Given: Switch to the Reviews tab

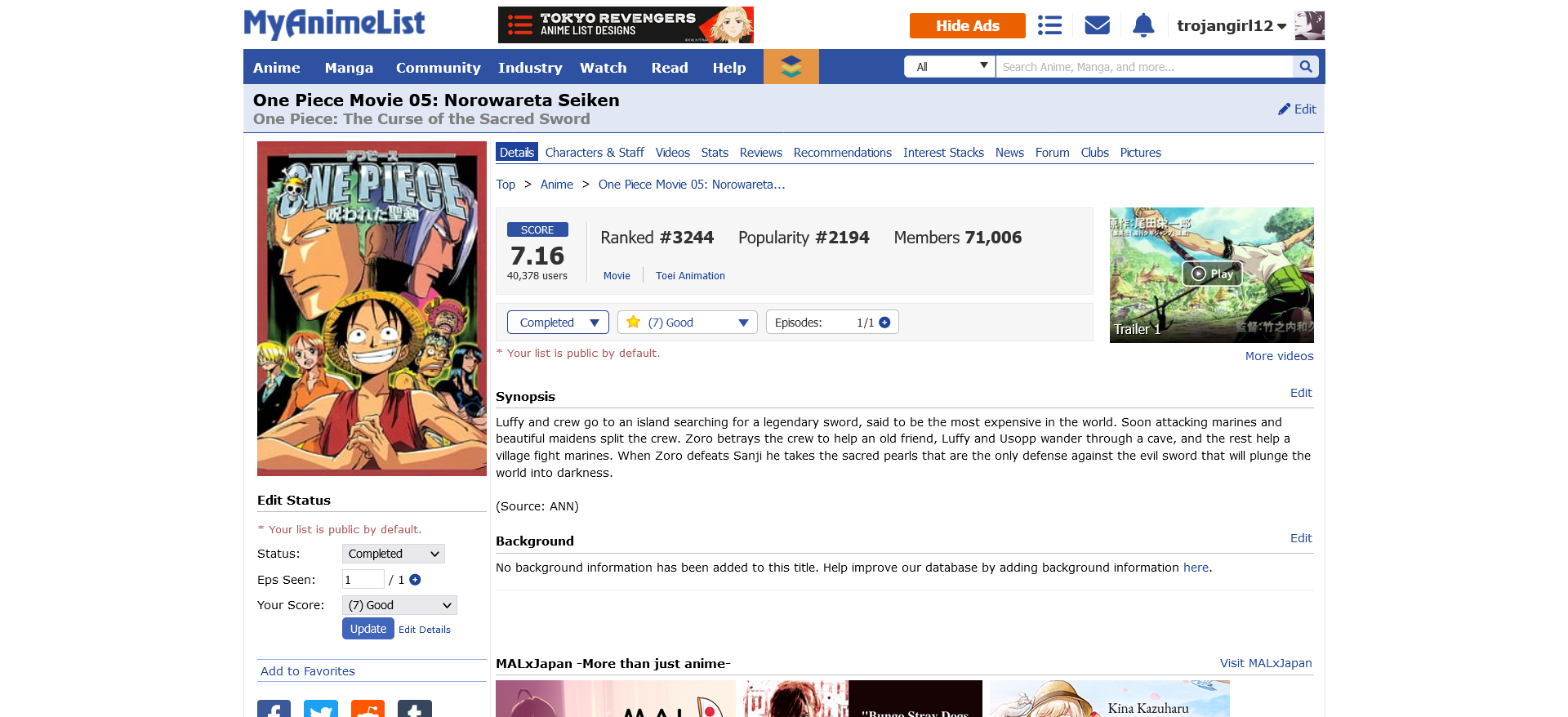Looking at the screenshot, I should click(x=761, y=153).
